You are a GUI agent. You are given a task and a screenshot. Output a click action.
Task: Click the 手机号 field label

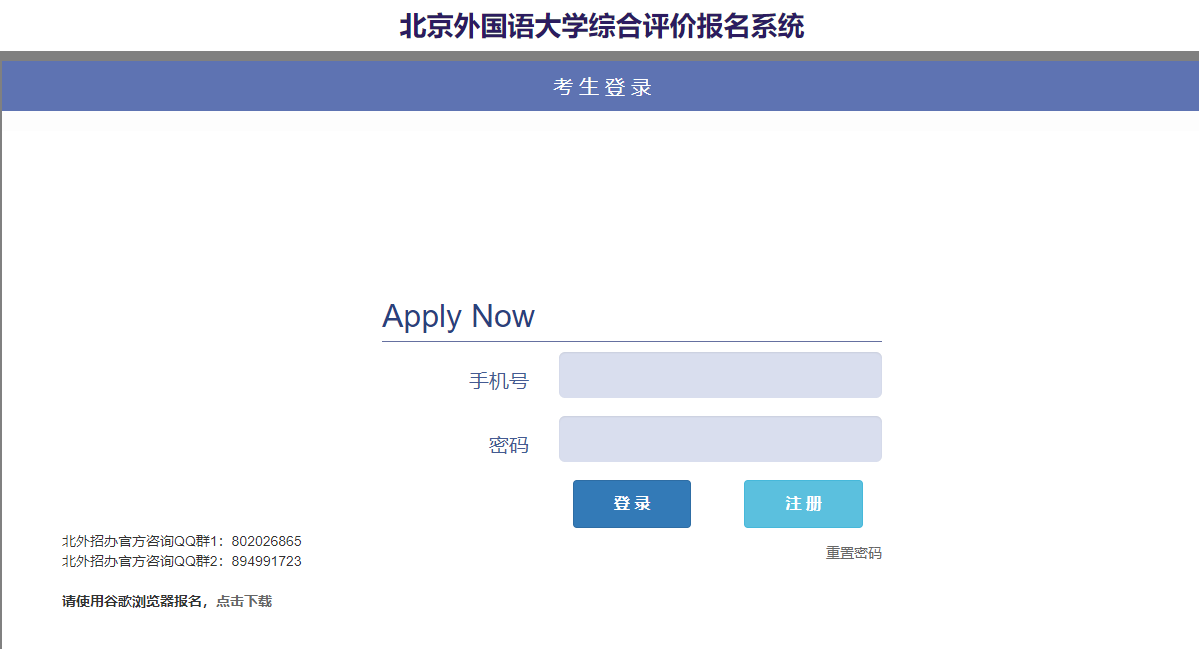pyautogui.click(x=499, y=381)
